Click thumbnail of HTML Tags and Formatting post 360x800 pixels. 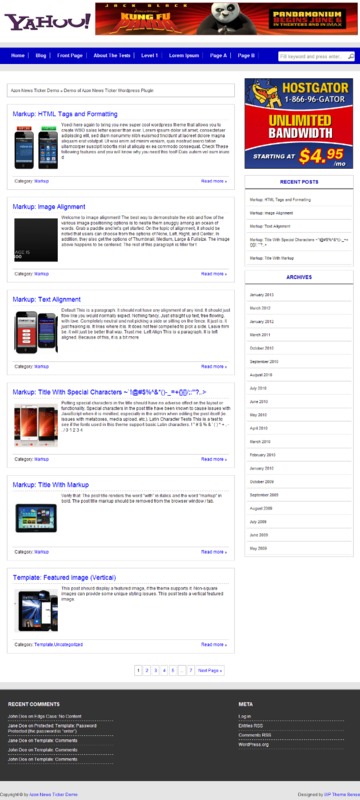(x=36, y=147)
